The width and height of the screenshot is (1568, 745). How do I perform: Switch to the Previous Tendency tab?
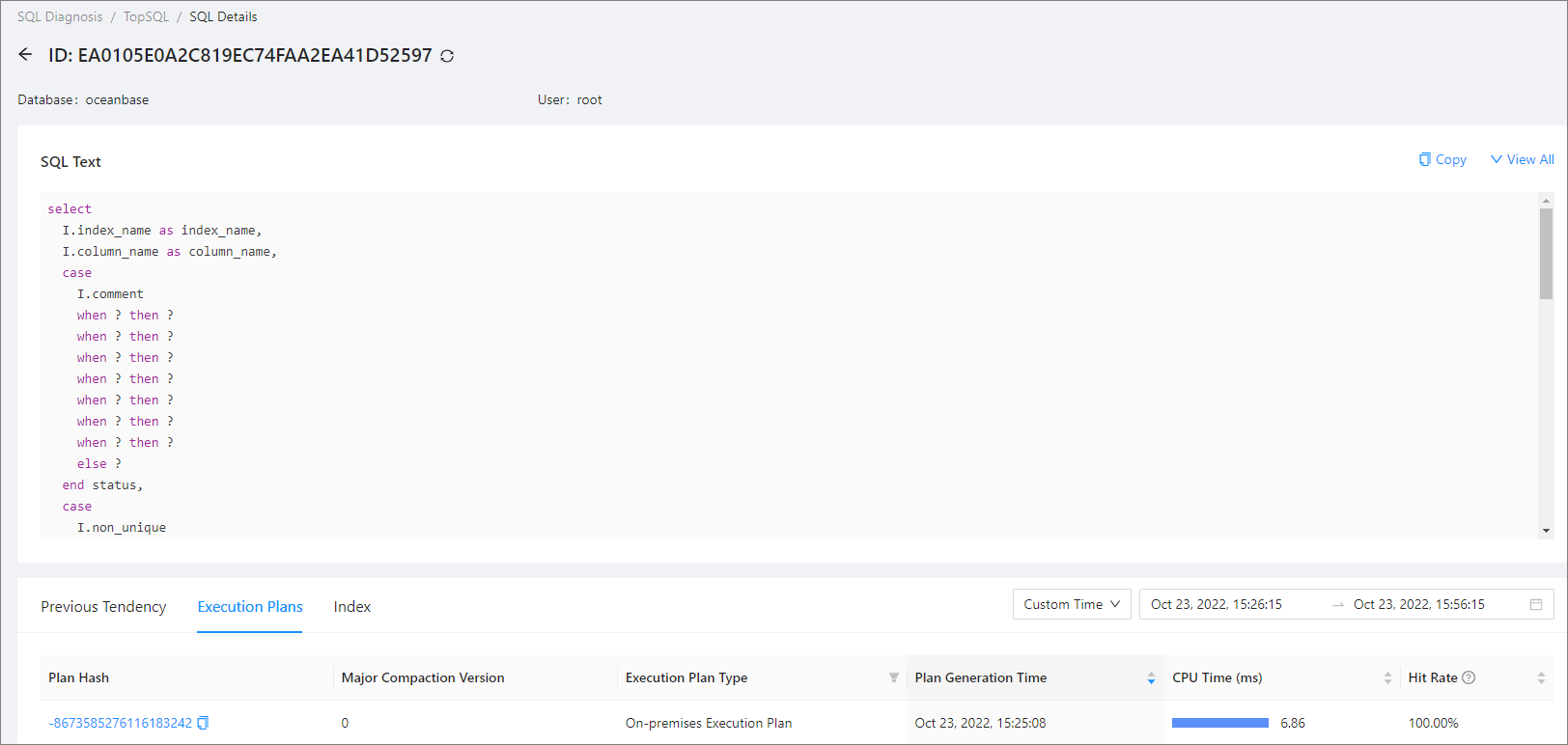click(x=103, y=606)
